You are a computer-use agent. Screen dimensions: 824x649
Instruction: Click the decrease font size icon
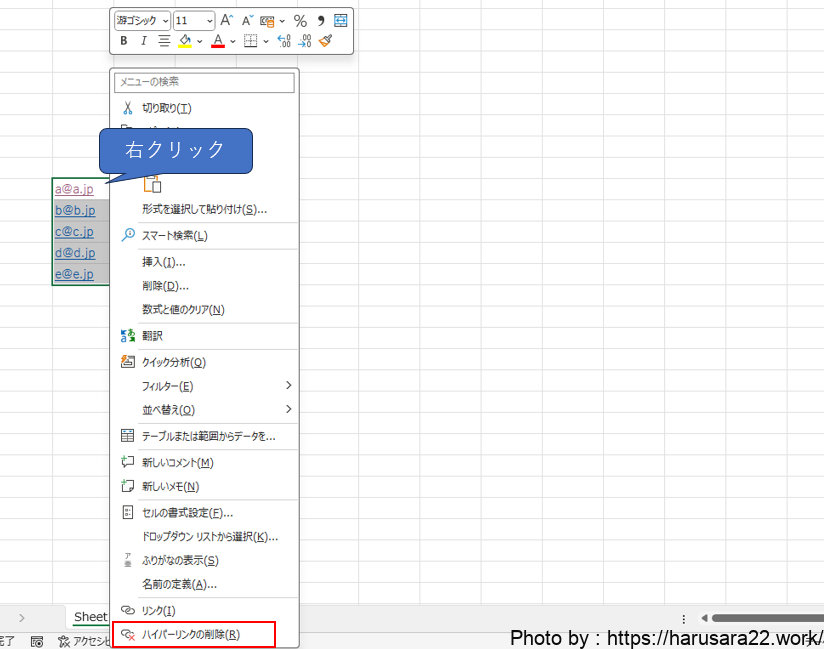point(247,20)
